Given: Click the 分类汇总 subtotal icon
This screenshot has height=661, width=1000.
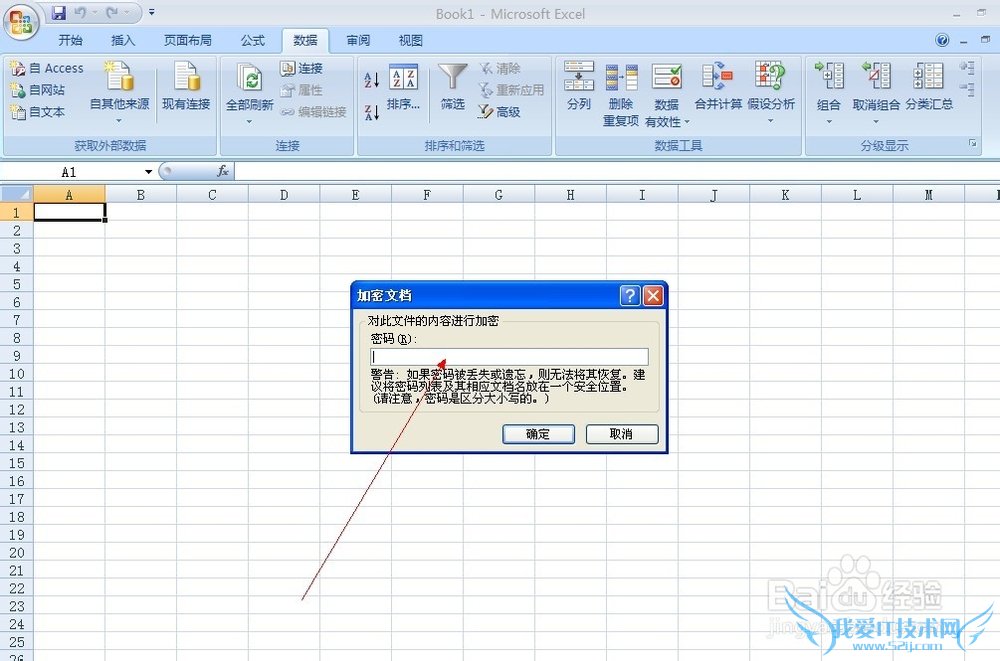Looking at the screenshot, I should point(929,77).
